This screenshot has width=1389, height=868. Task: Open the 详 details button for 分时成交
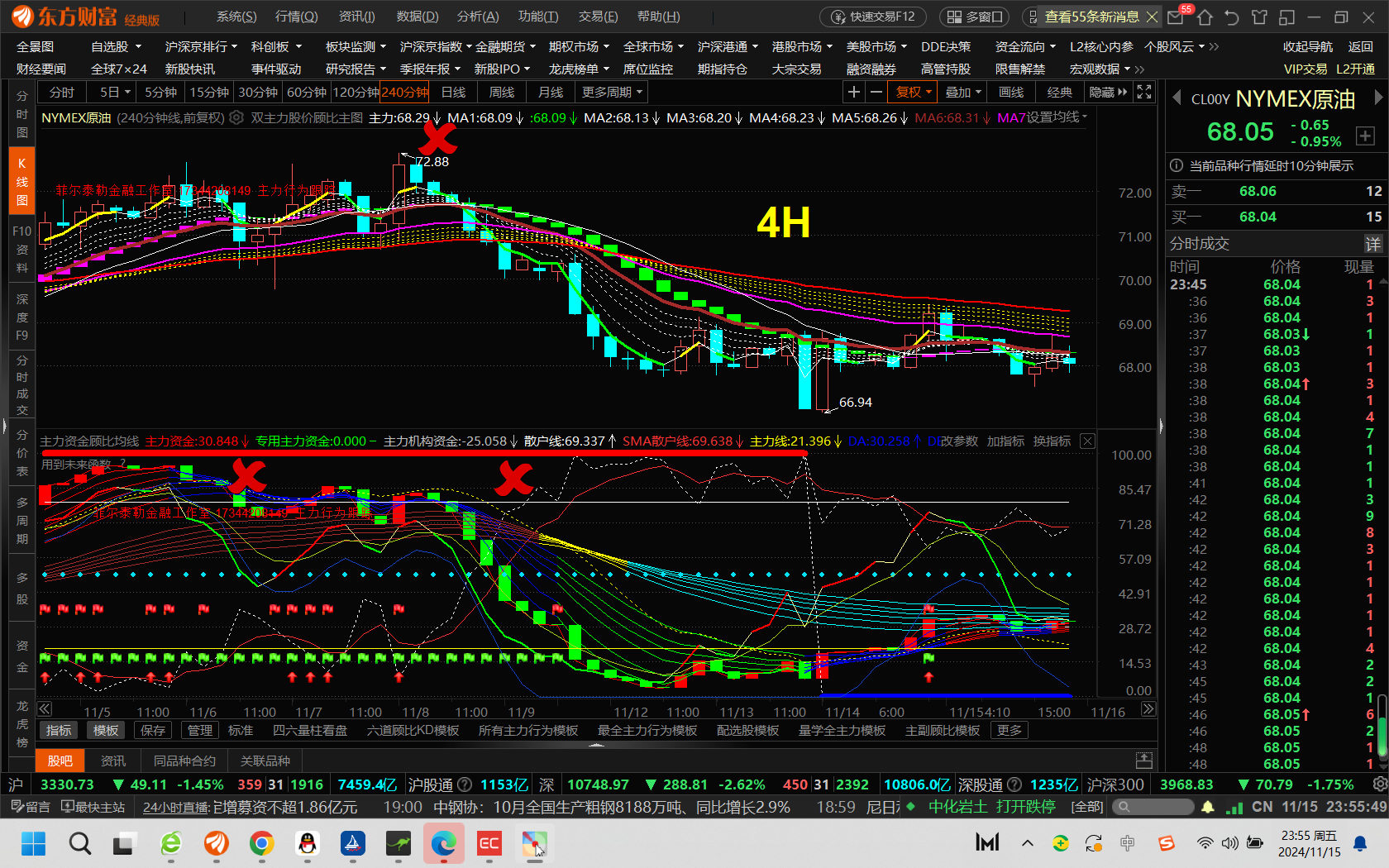(x=1373, y=244)
